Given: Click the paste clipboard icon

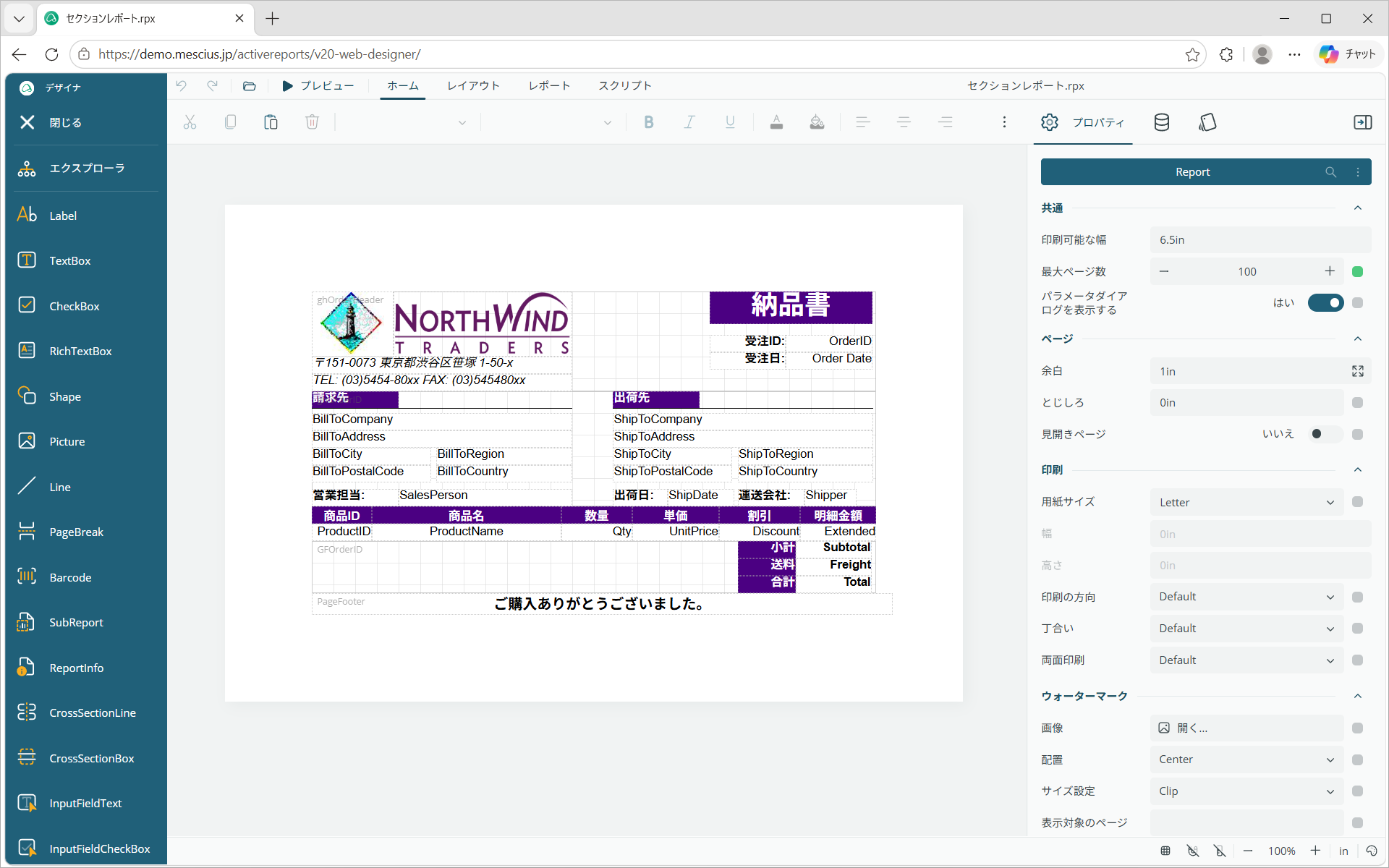Looking at the screenshot, I should [x=271, y=122].
